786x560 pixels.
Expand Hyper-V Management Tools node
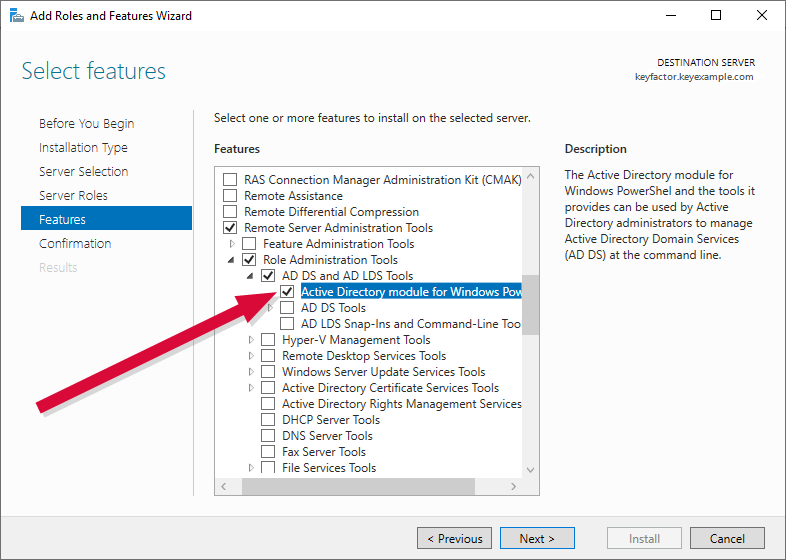pyautogui.click(x=252, y=340)
